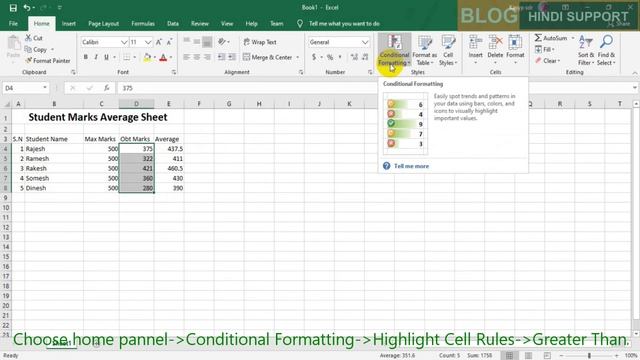Open the borders dropdown

point(135,57)
